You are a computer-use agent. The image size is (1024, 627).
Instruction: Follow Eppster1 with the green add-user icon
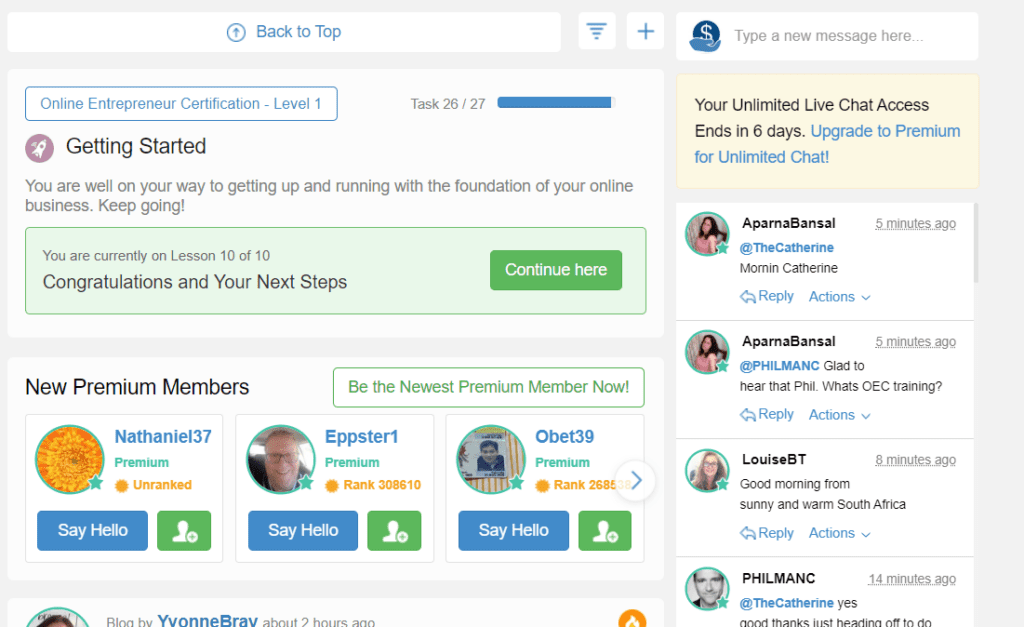coord(394,531)
